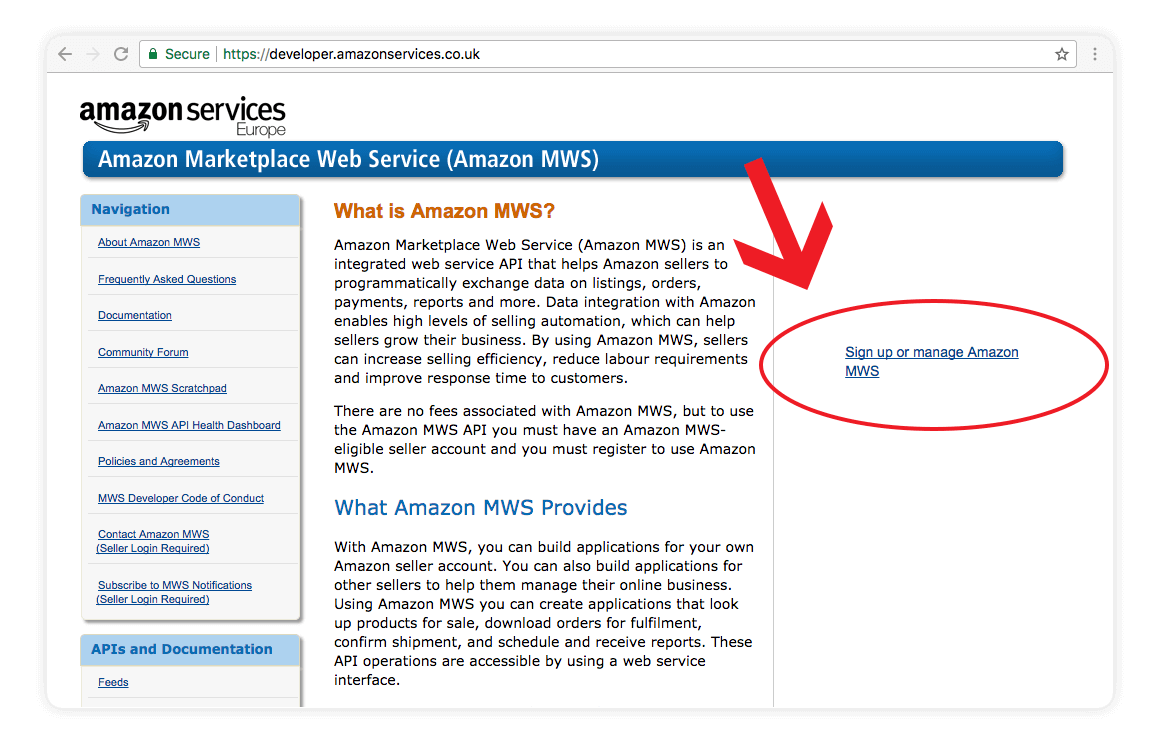Reload the page with refresh icon
This screenshot has height=744, width=1160.
121,54
